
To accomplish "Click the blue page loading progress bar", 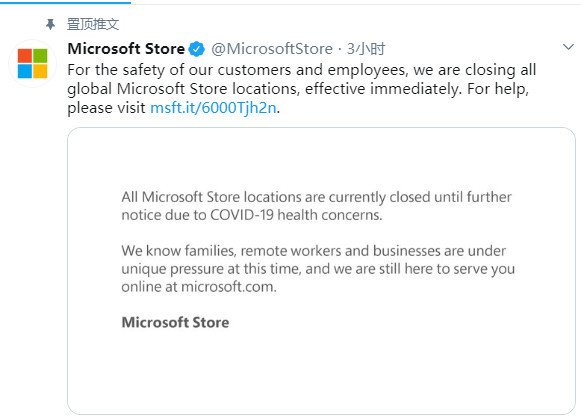I will pos(65,2).
